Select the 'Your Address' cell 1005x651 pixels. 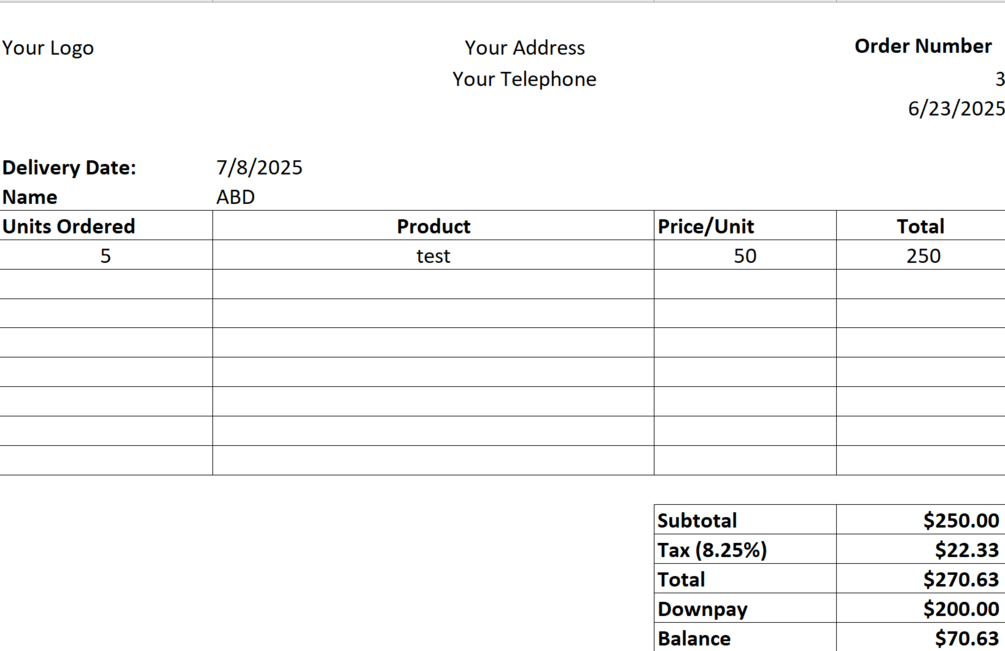pyautogui.click(x=524, y=48)
